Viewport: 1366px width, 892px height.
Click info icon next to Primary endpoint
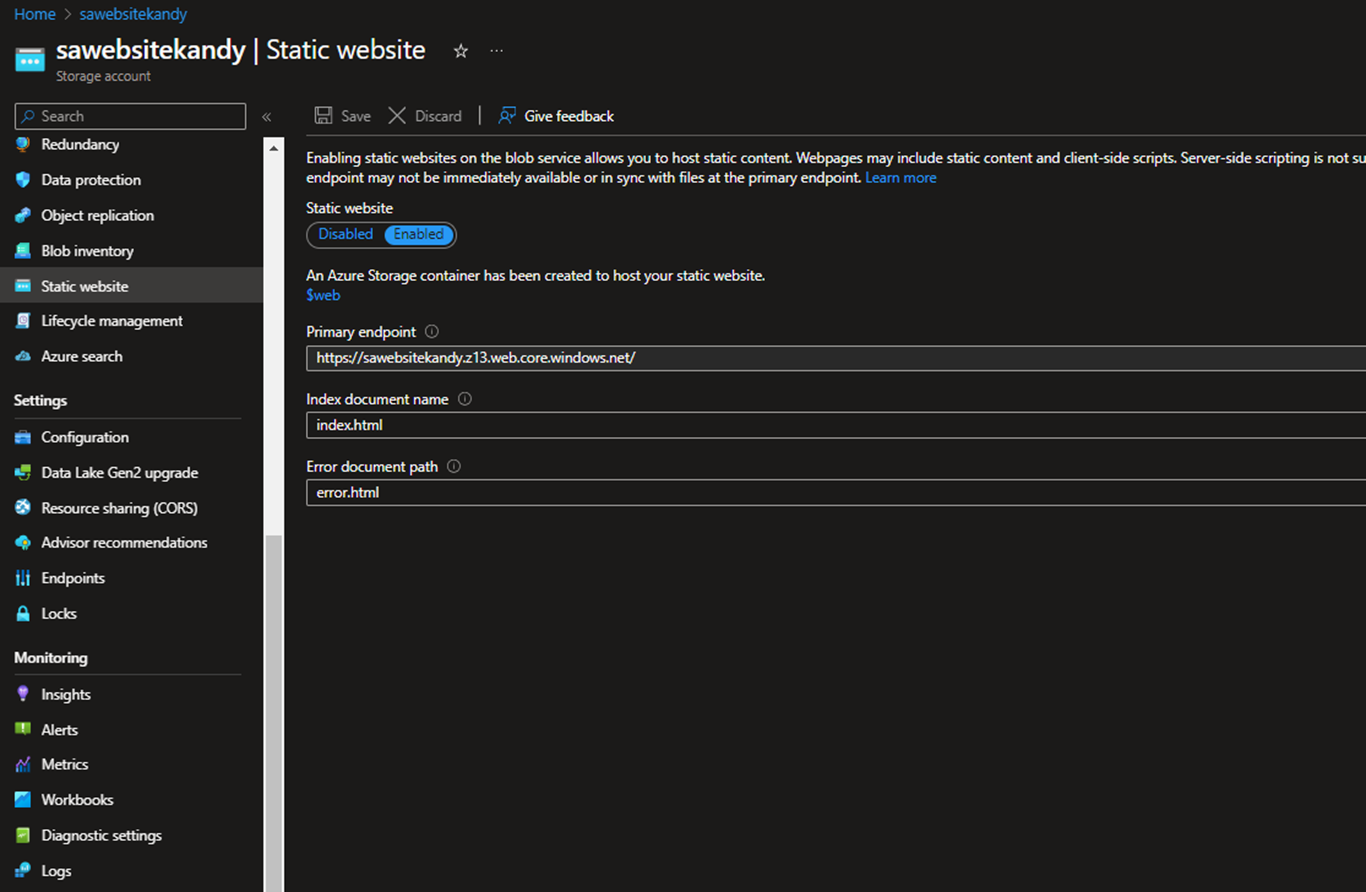[x=432, y=332]
